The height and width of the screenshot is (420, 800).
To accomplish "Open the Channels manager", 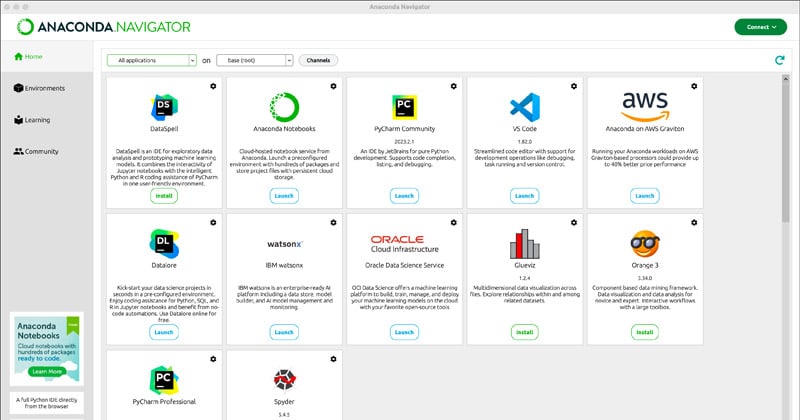I will point(318,60).
